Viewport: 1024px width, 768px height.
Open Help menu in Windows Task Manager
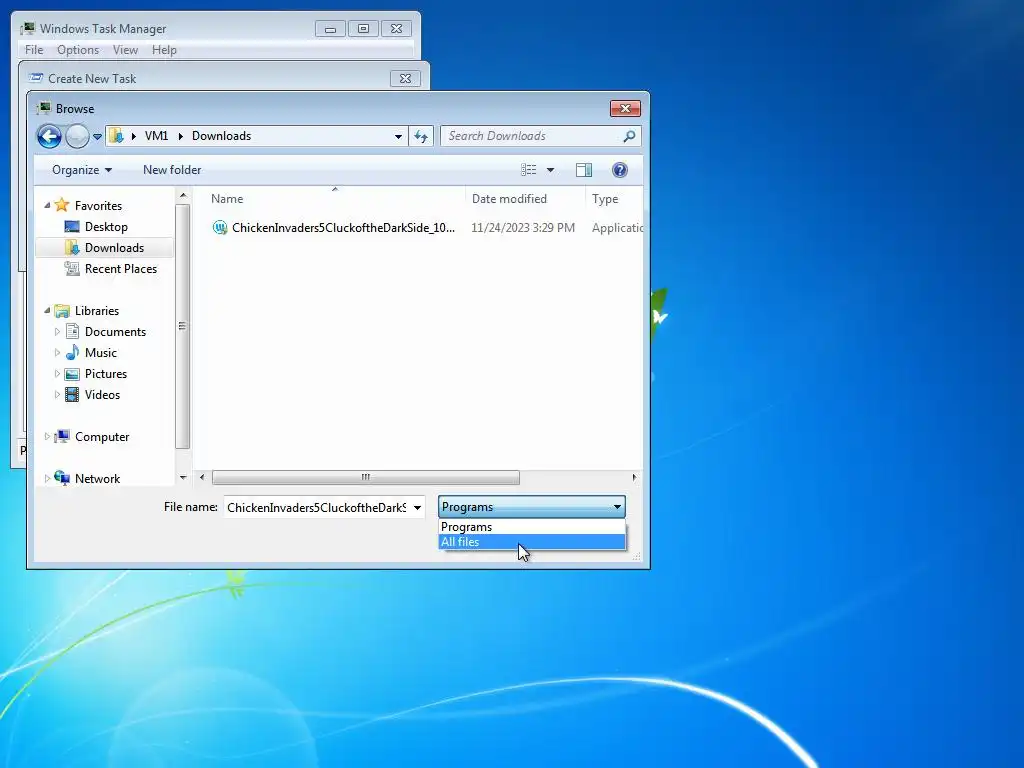(x=164, y=50)
